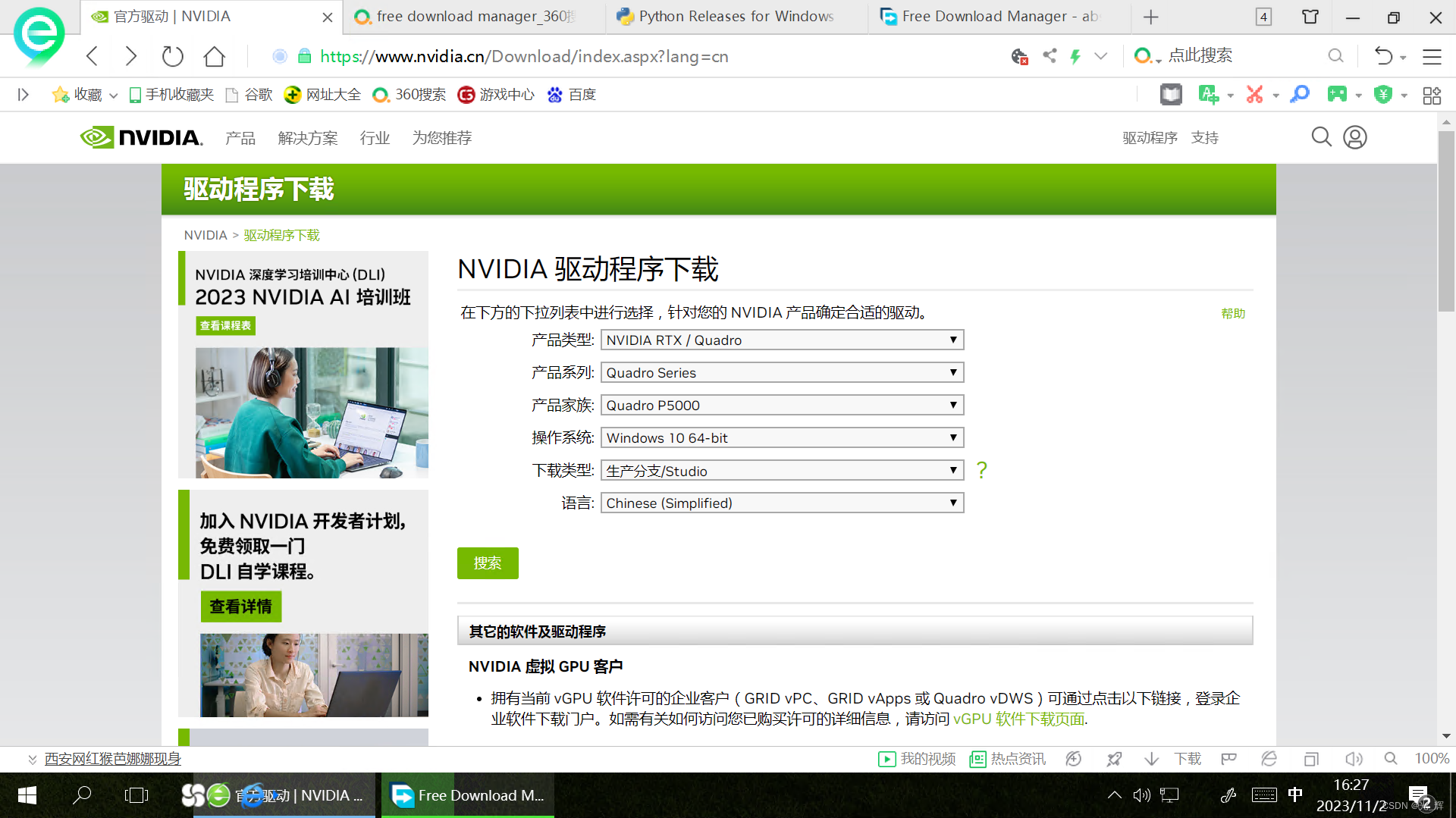Show hidden system tray icons
The image size is (1456, 818).
click(x=1114, y=795)
